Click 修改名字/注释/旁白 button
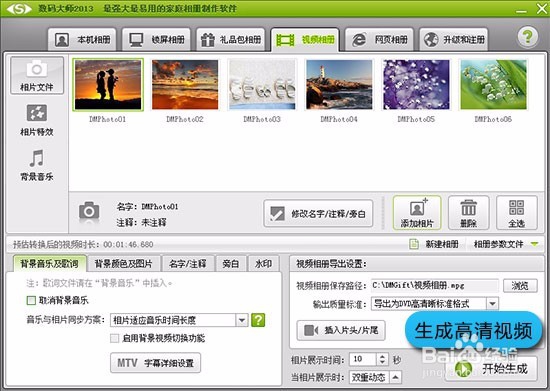 coord(318,214)
